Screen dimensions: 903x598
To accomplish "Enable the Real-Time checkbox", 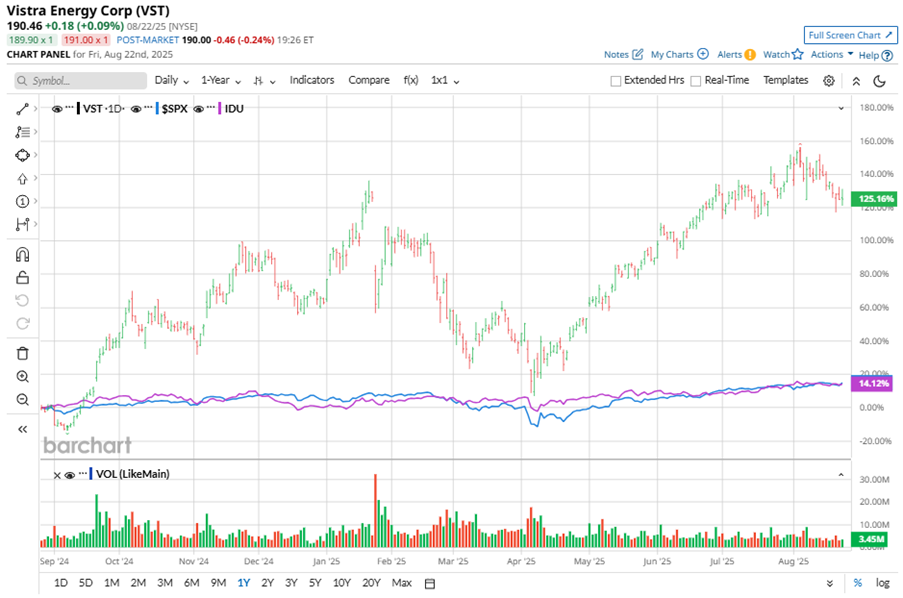I will 696,81.
